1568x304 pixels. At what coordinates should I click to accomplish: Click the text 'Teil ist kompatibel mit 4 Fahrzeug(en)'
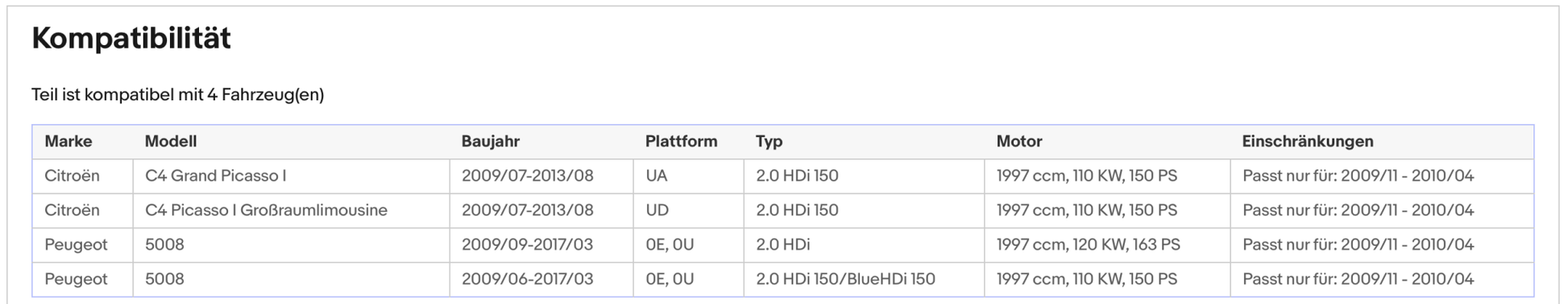[178, 95]
